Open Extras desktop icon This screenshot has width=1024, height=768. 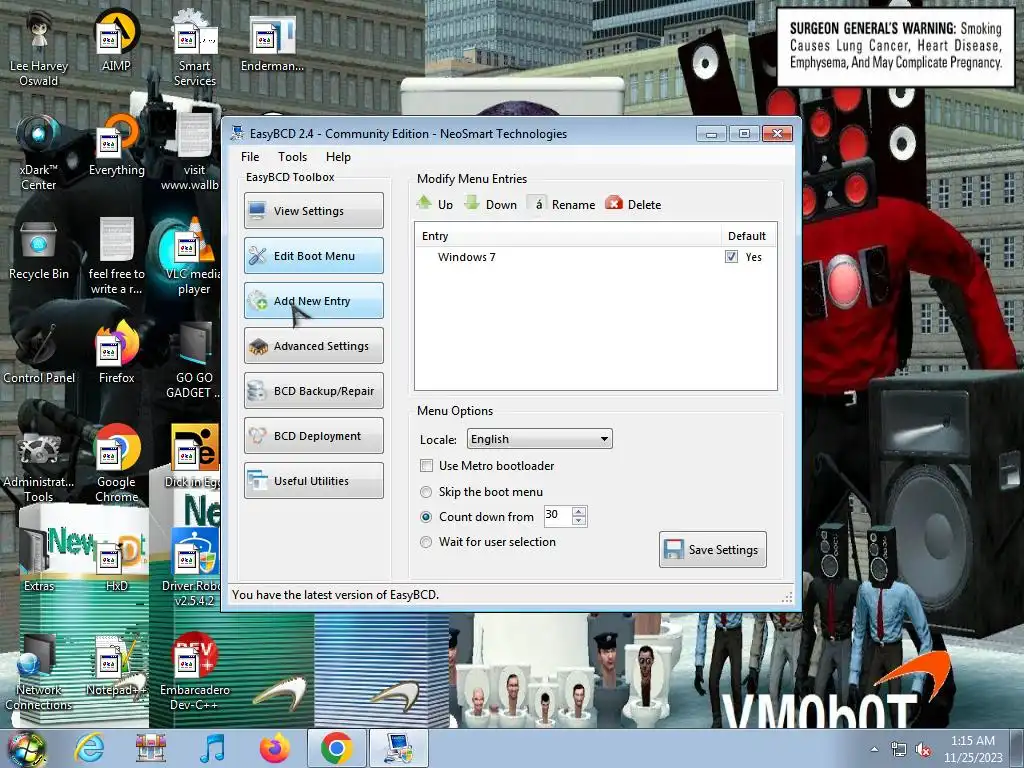[x=39, y=562]
